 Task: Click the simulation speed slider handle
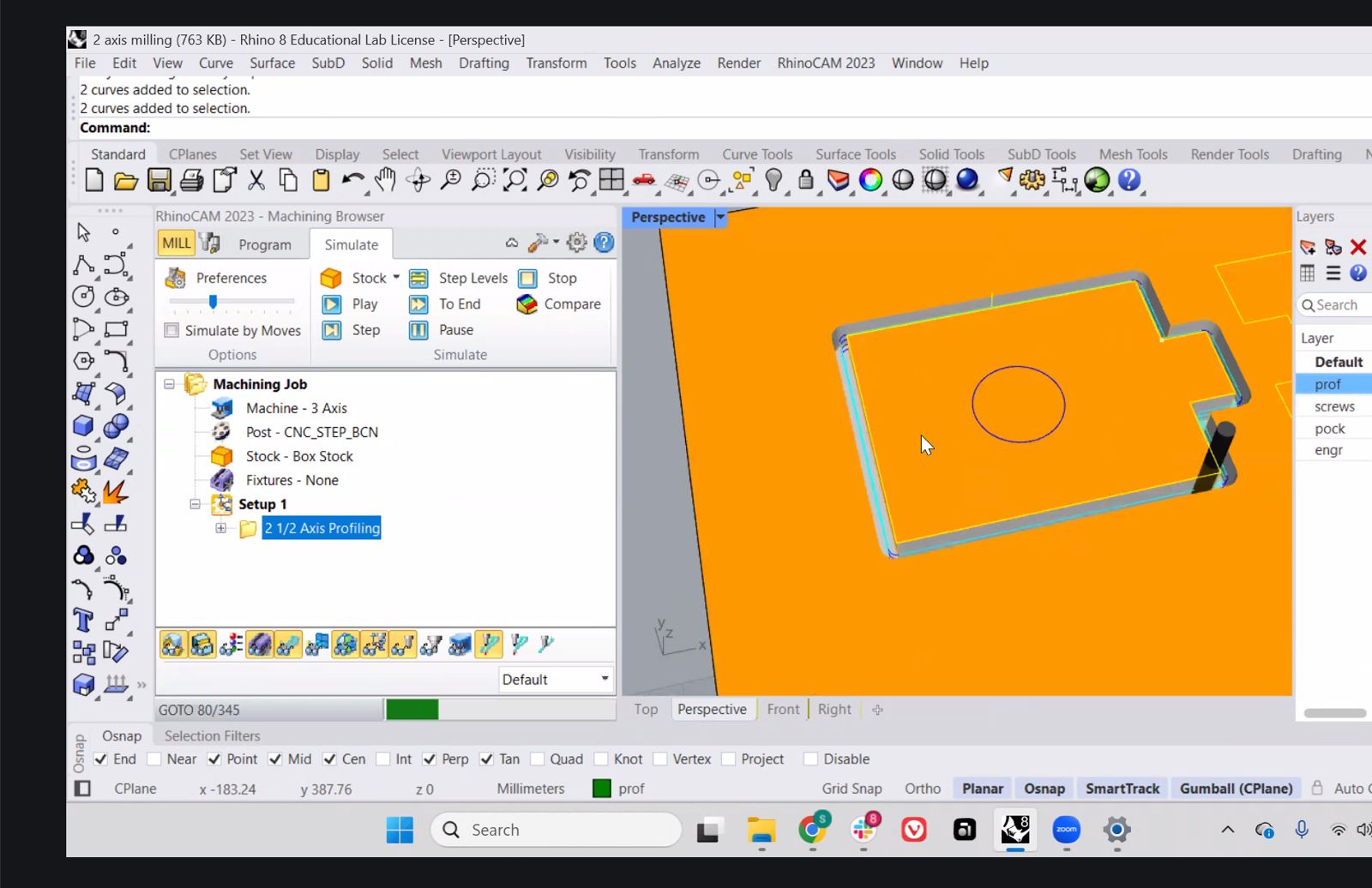pyautogui.click(x=213, y=302)
